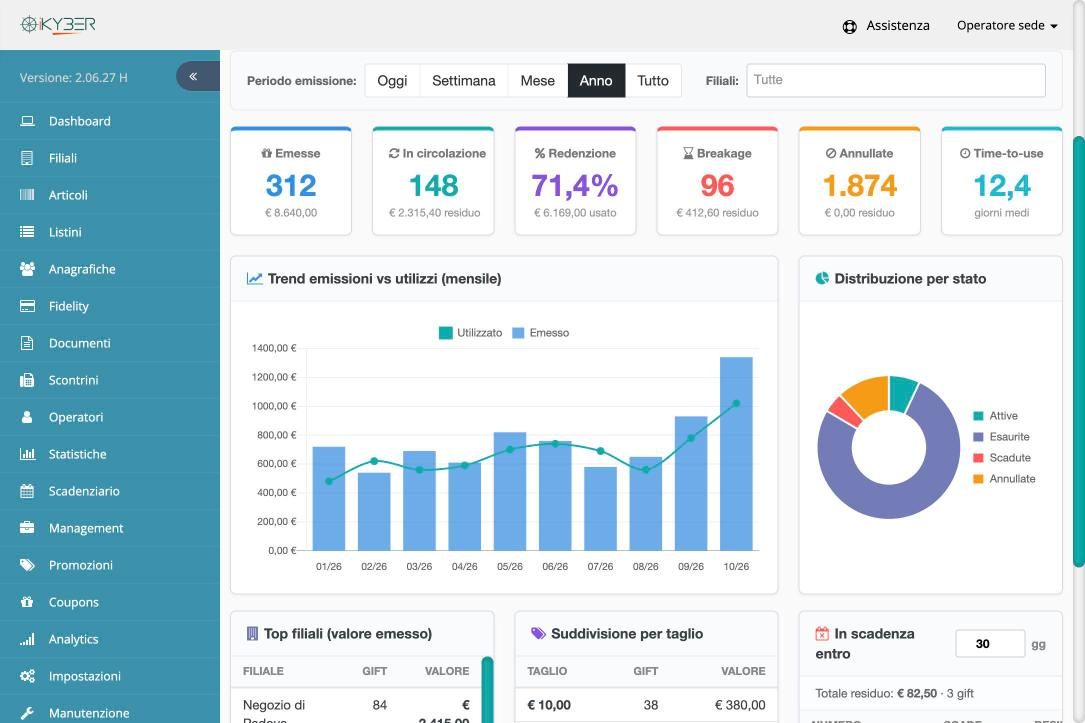1085x723 pixels.
Task: Select the Settimana period option
Action: (464, 80)
